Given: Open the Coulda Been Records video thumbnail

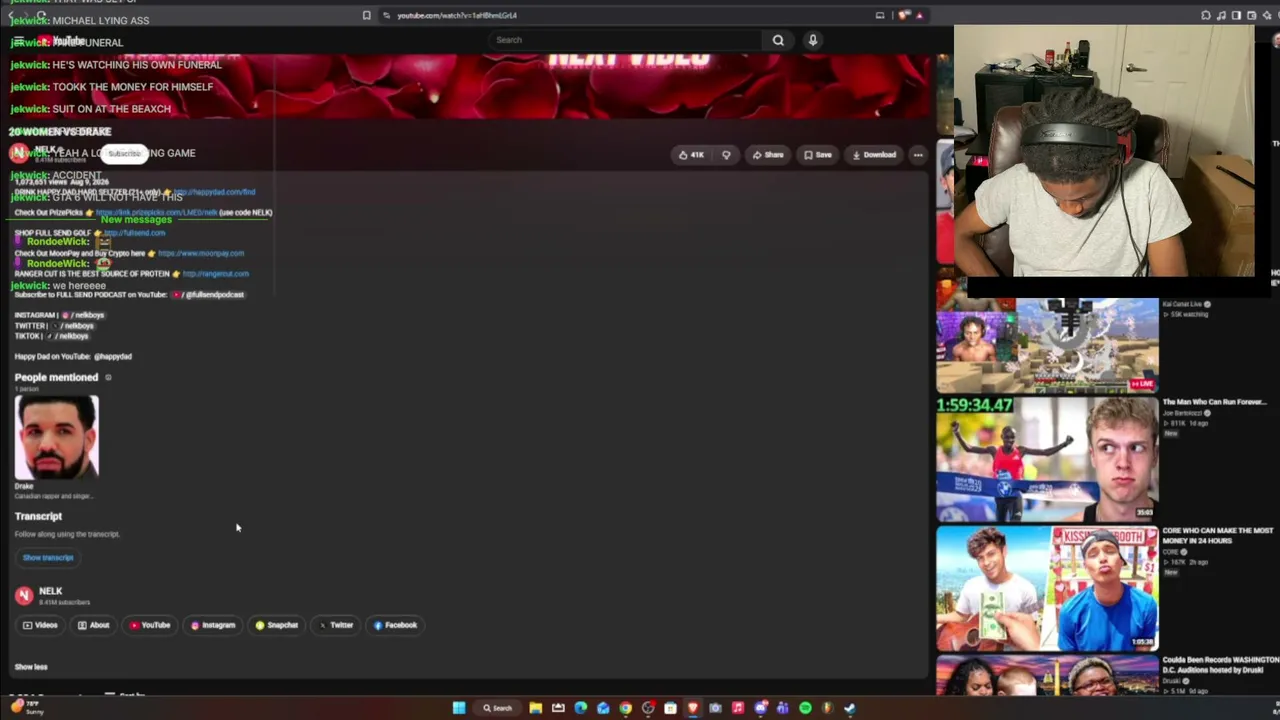Looking at the screenshot, I should tap(1047, 675).
